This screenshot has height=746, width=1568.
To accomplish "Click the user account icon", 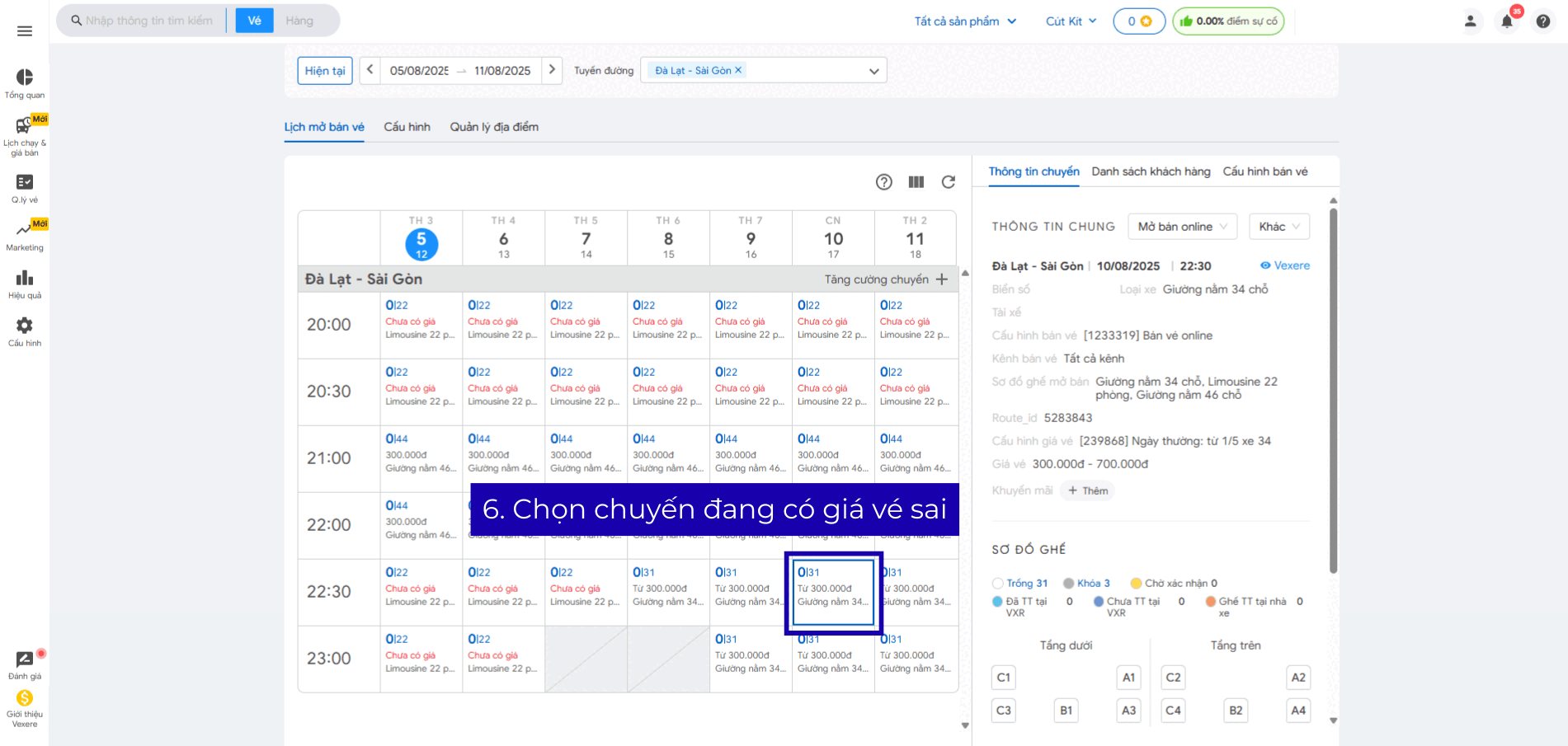I will [x=1470, y=21].
